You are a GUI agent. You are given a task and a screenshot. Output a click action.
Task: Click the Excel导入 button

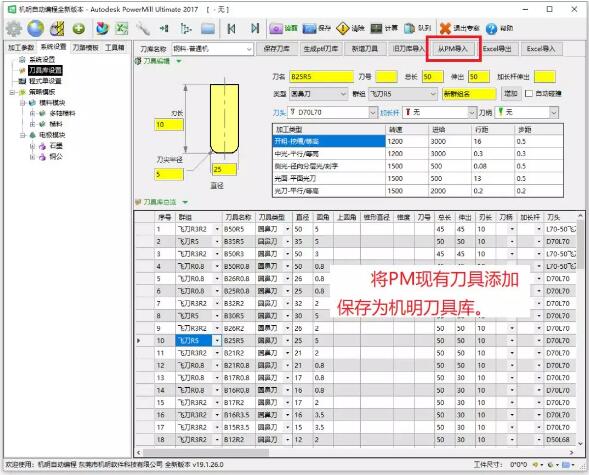541,49
